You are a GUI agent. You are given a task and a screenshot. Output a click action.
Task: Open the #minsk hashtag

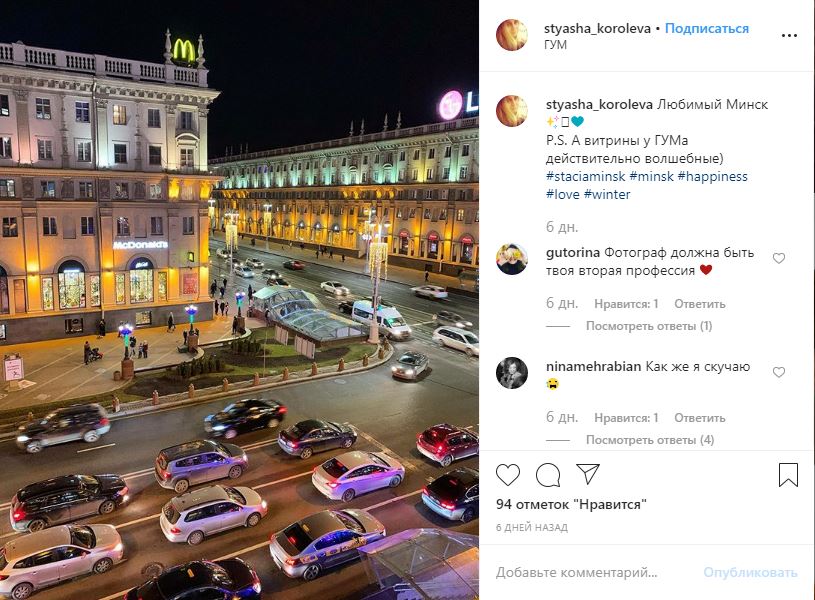tap(651, 177)
